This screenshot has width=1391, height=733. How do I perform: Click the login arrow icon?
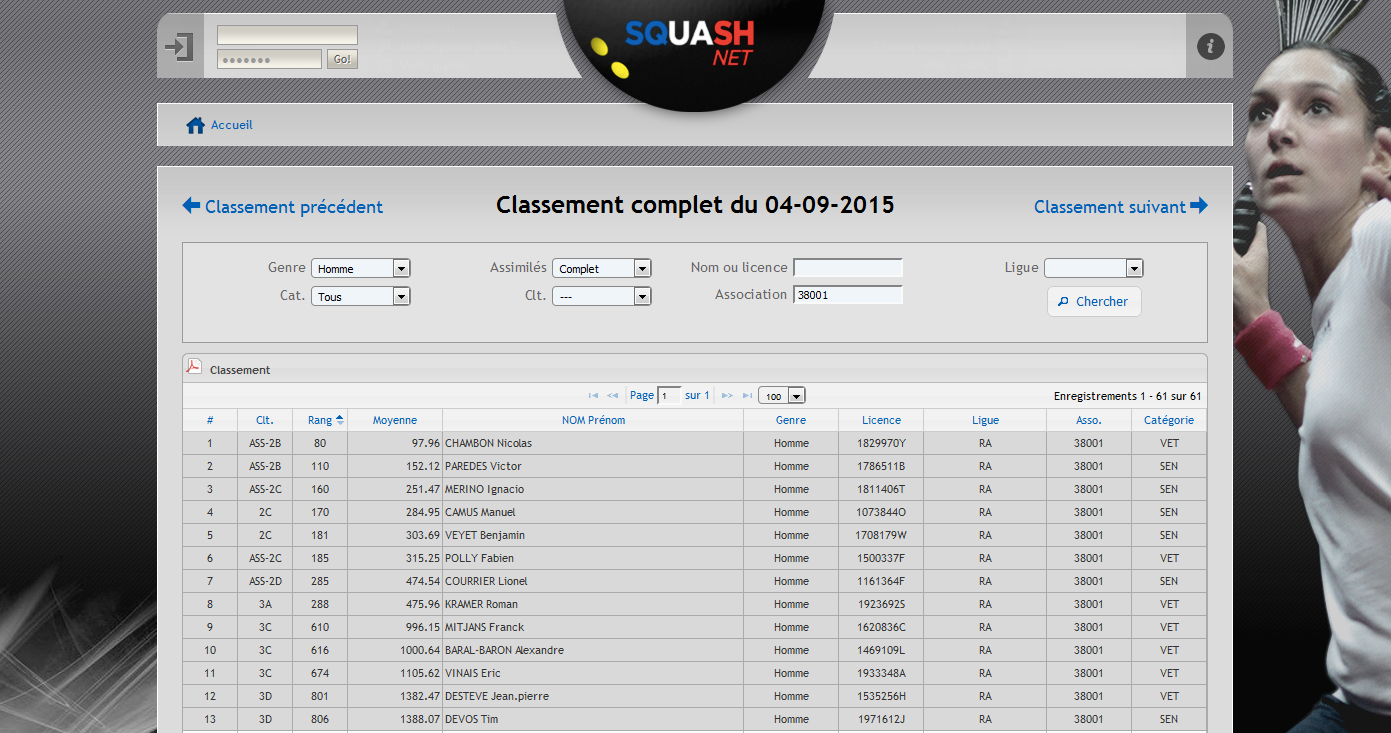179,46
